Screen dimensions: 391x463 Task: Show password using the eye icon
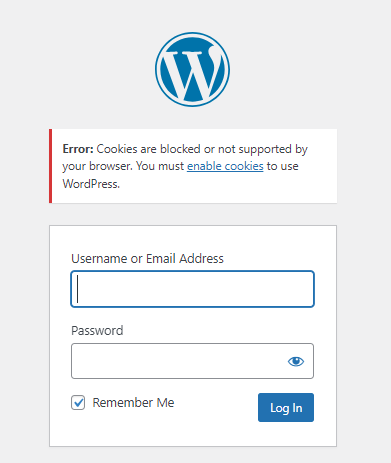[296, 361]
